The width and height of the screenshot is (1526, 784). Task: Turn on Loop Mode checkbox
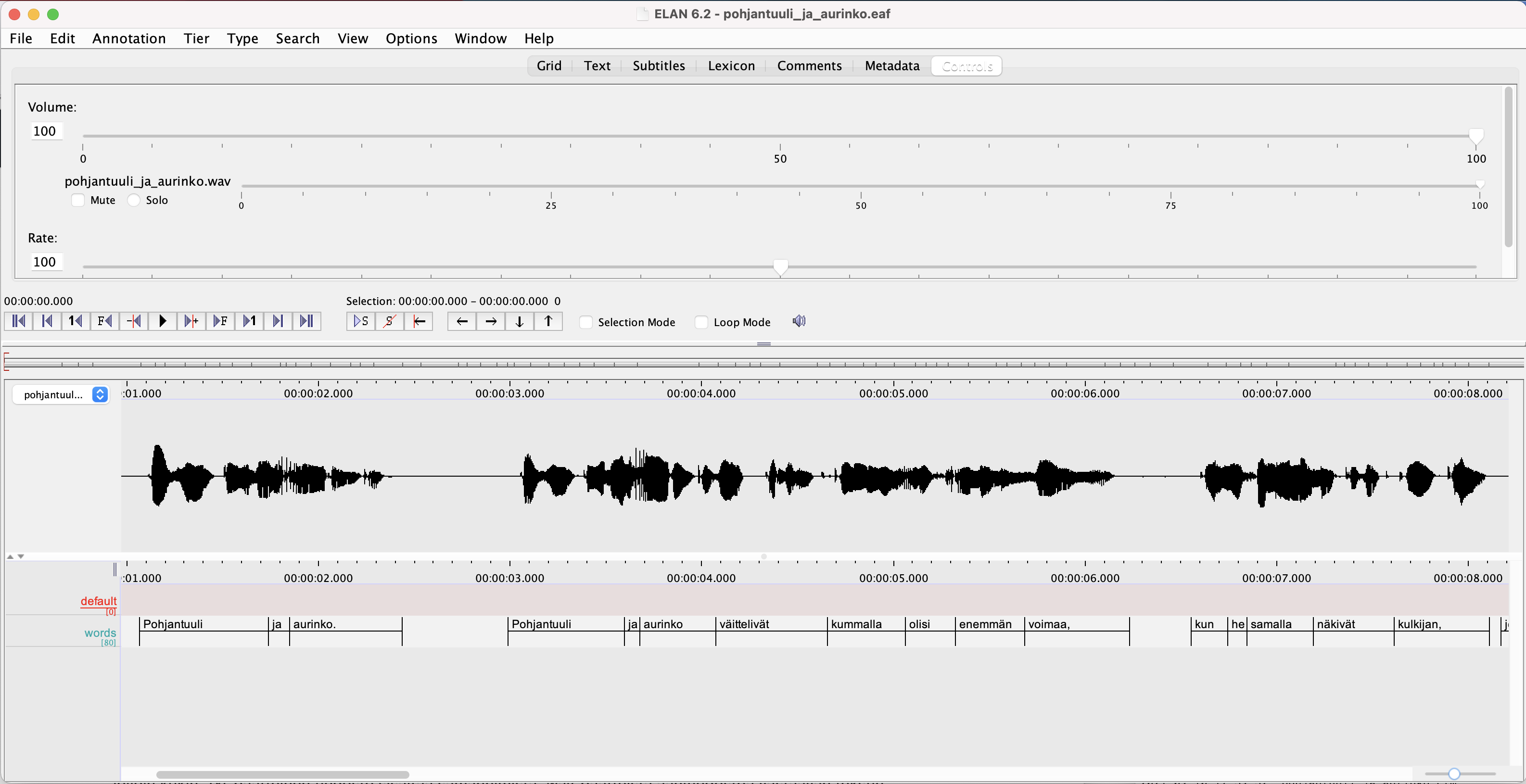pyautogui.click(x=701, y=322)
